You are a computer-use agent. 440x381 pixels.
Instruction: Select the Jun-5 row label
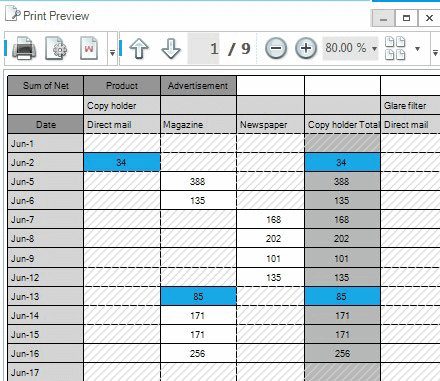[x=46, y=182]
